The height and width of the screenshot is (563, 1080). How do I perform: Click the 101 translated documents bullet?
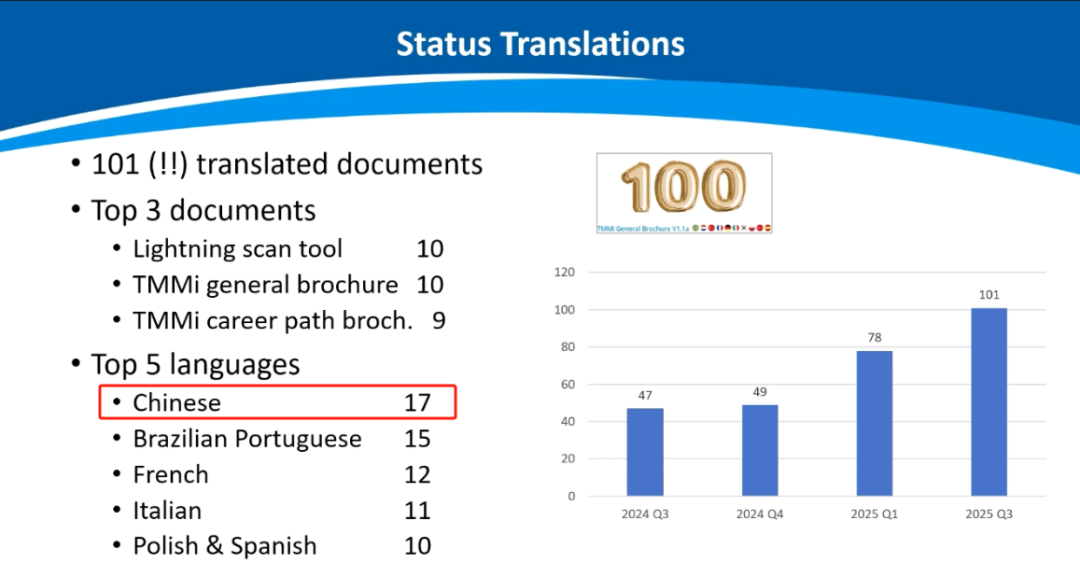[x=287, y=164]
